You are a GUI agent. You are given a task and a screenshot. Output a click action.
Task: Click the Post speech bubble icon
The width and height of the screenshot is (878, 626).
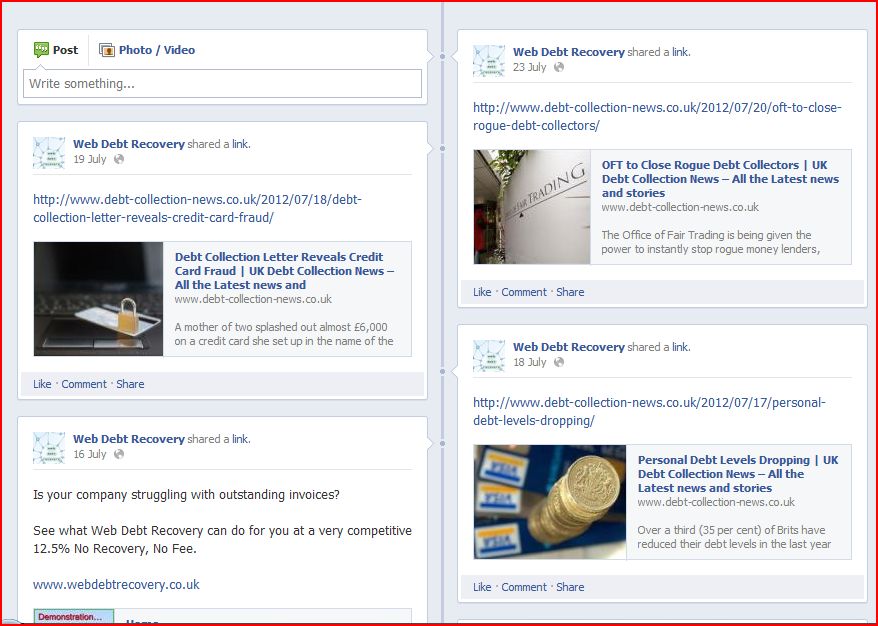tap(41, 50)
